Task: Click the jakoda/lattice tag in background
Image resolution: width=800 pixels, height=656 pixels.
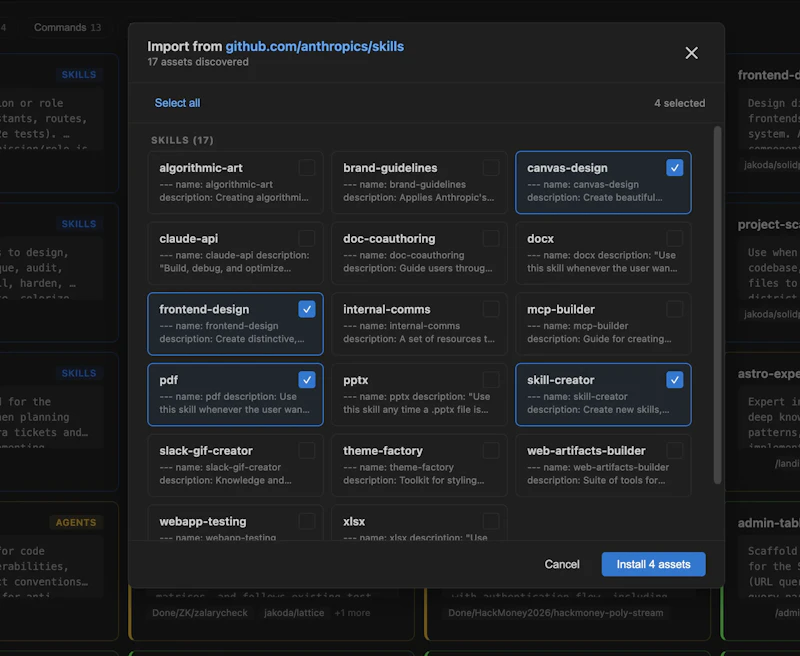Action: [294, 613]
